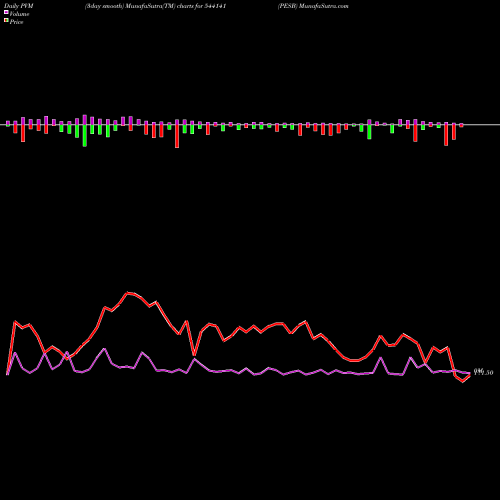Click the 'Daily PVM' title text
The width and height of the screenshot is (500, 500).
coord(19,6)
